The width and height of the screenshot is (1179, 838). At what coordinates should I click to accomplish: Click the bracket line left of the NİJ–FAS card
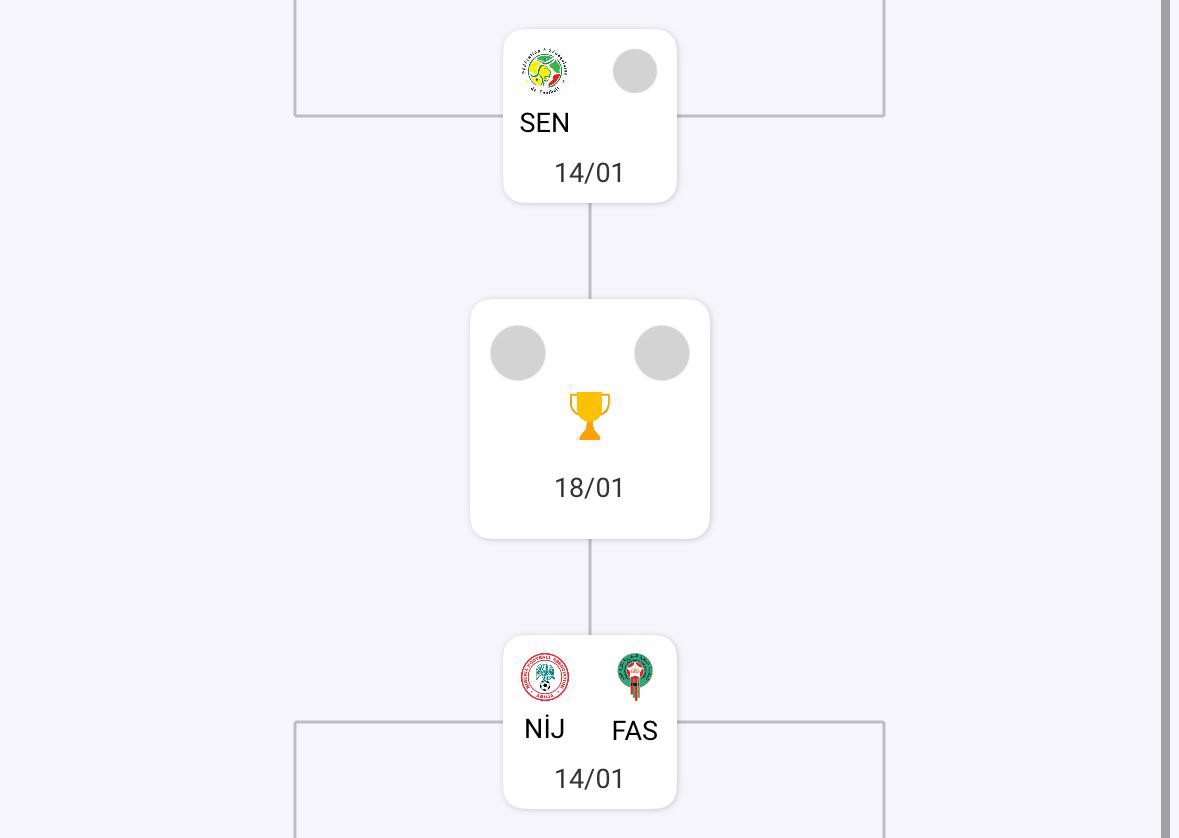400,722
